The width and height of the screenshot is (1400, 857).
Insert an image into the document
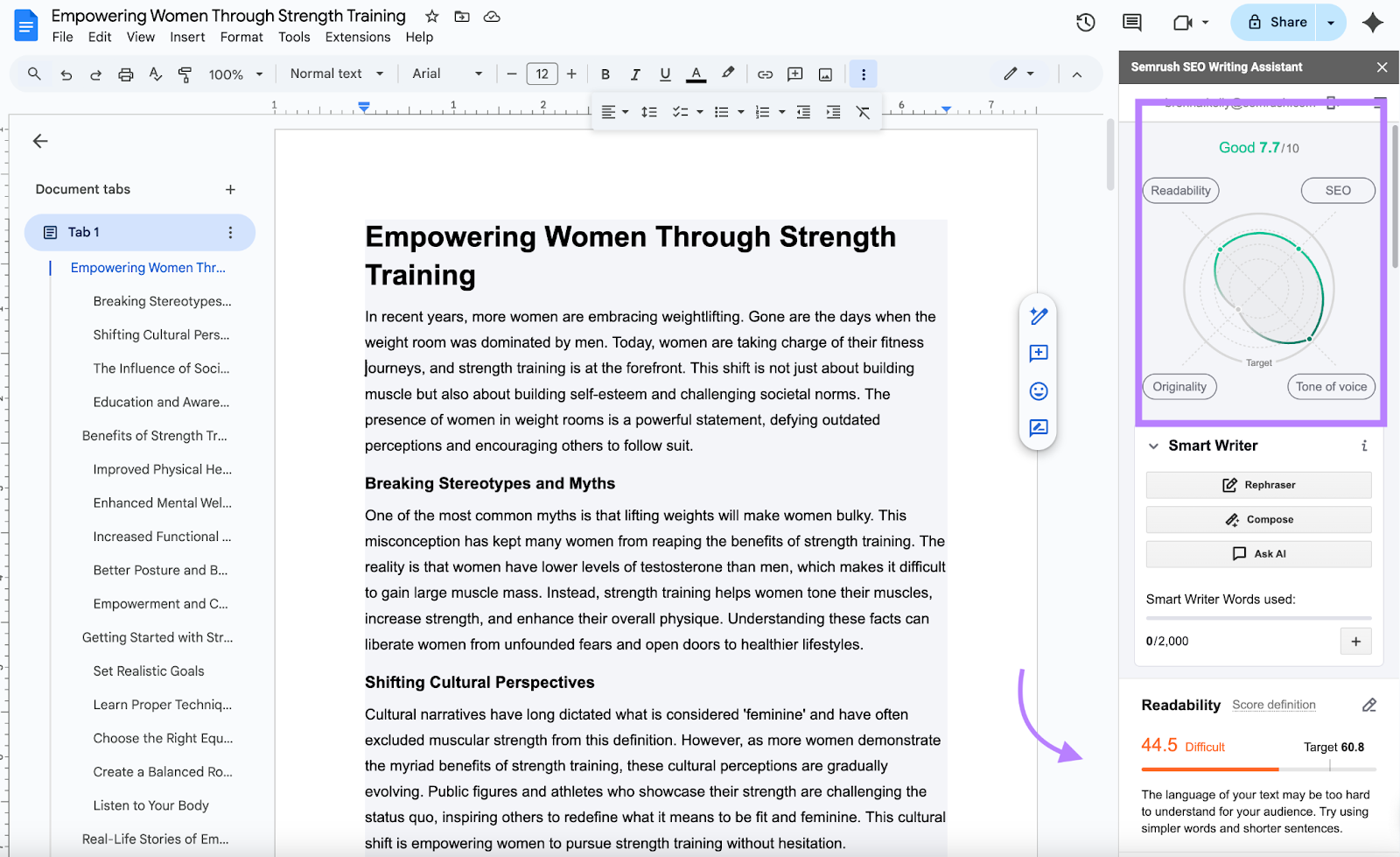(x=824, y=74)
